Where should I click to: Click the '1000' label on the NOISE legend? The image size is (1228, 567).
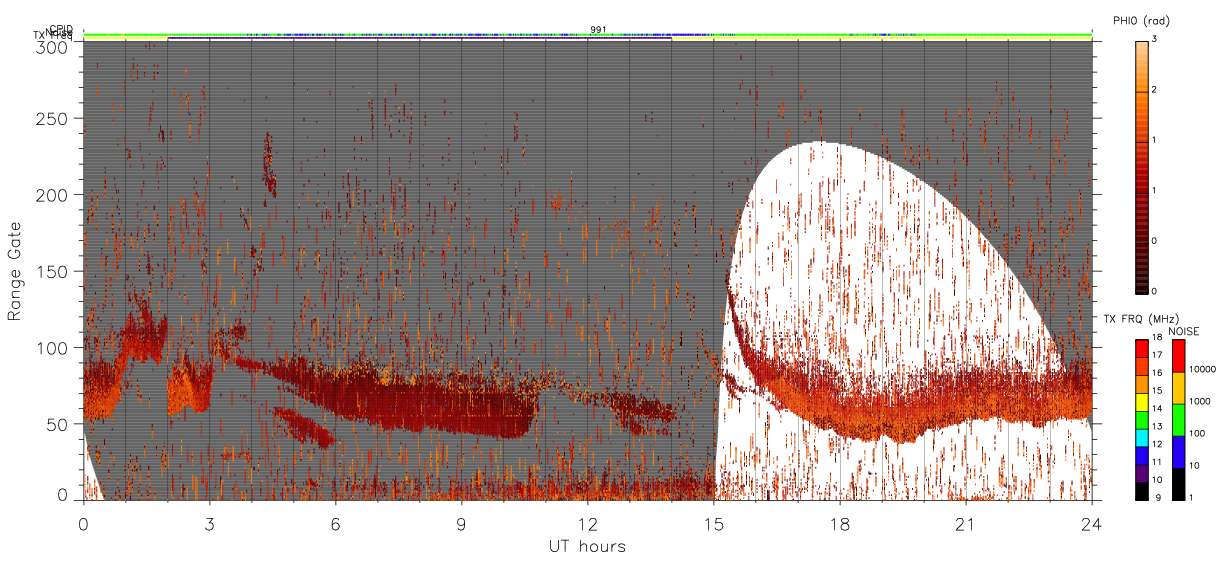1201,402
